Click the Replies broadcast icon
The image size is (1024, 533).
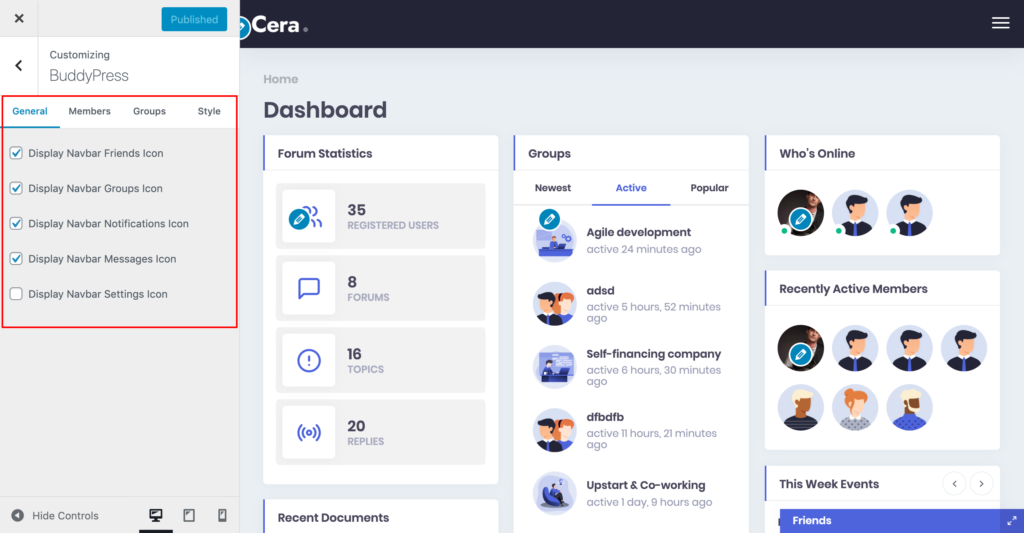(309, 432)
